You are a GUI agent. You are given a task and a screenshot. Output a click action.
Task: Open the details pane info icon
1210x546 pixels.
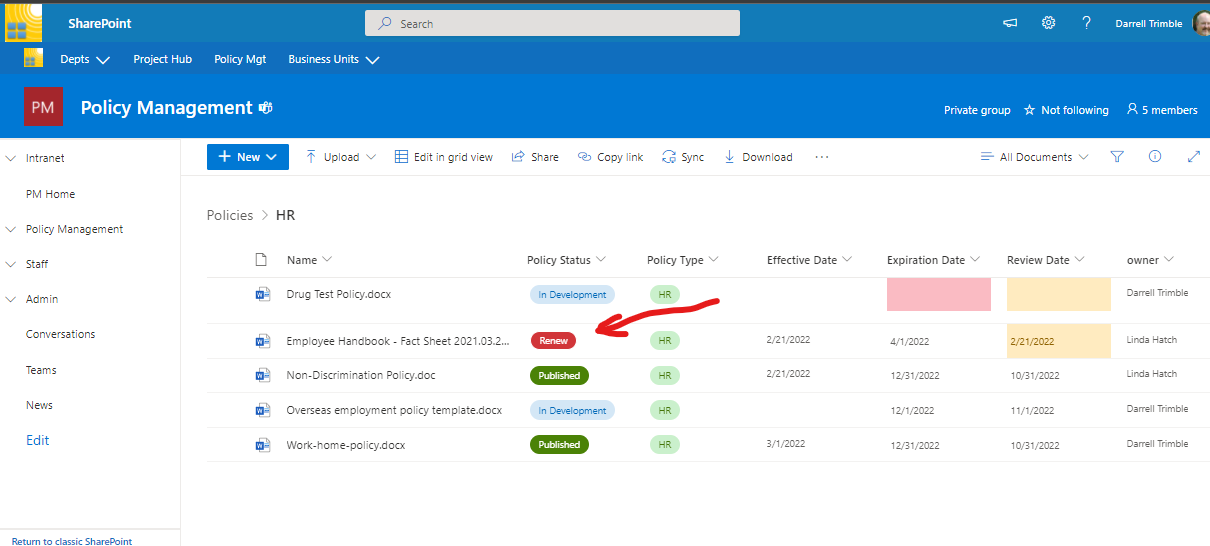point(1155,157)
